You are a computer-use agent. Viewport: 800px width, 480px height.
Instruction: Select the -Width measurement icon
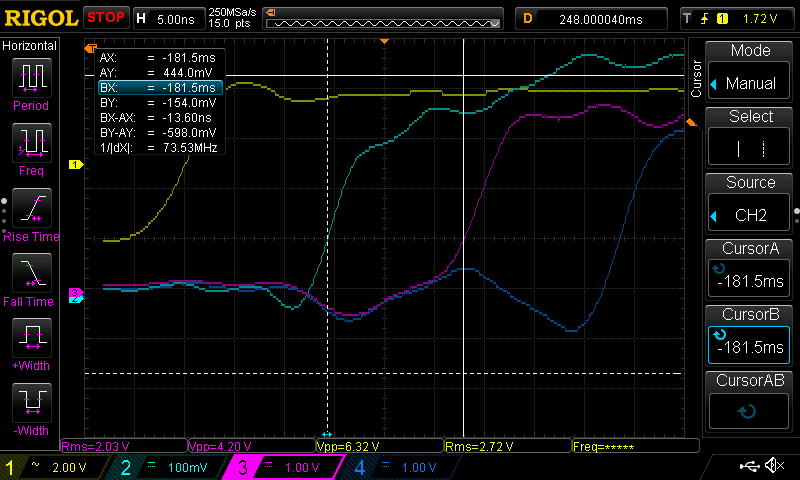(x=32, y=402)
